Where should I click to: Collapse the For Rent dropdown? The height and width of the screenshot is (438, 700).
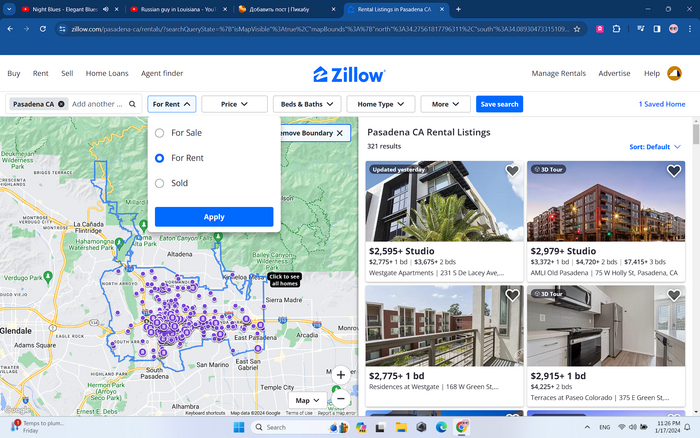pos(171,104)
